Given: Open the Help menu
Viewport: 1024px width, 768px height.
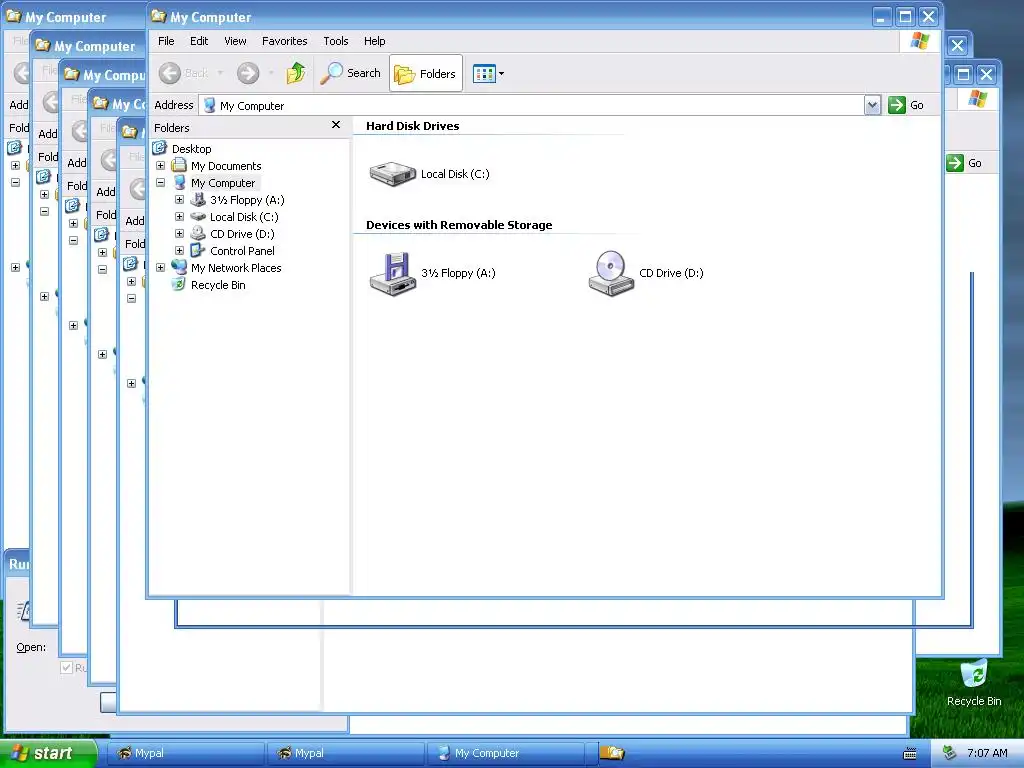Looking at the screenshot, I should pos(374,40).
